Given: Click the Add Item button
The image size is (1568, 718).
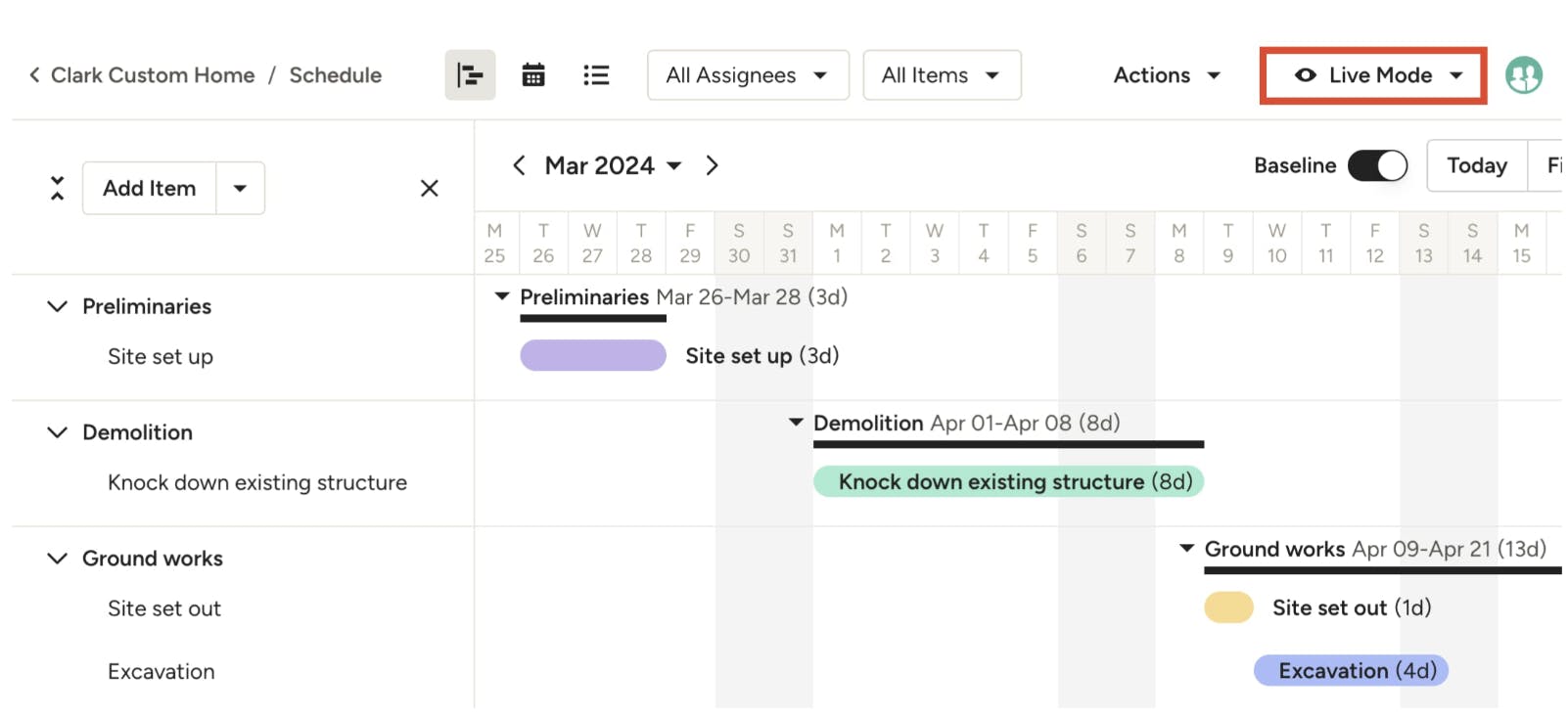Looking at the screenshot, I should pyautogui.click(x=150, y=188).
